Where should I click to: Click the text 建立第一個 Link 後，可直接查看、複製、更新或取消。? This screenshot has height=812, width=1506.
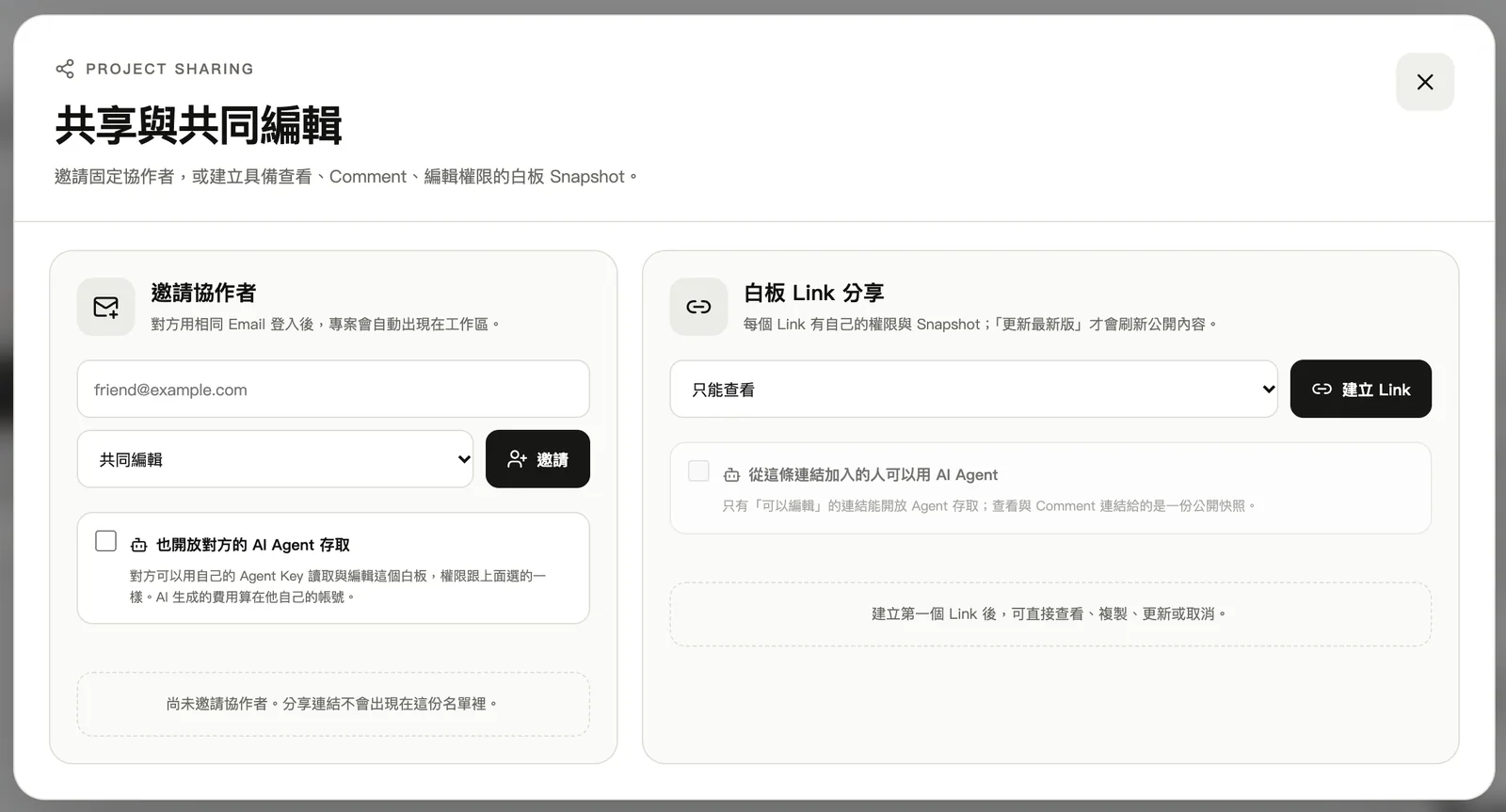click(1050, 614)
